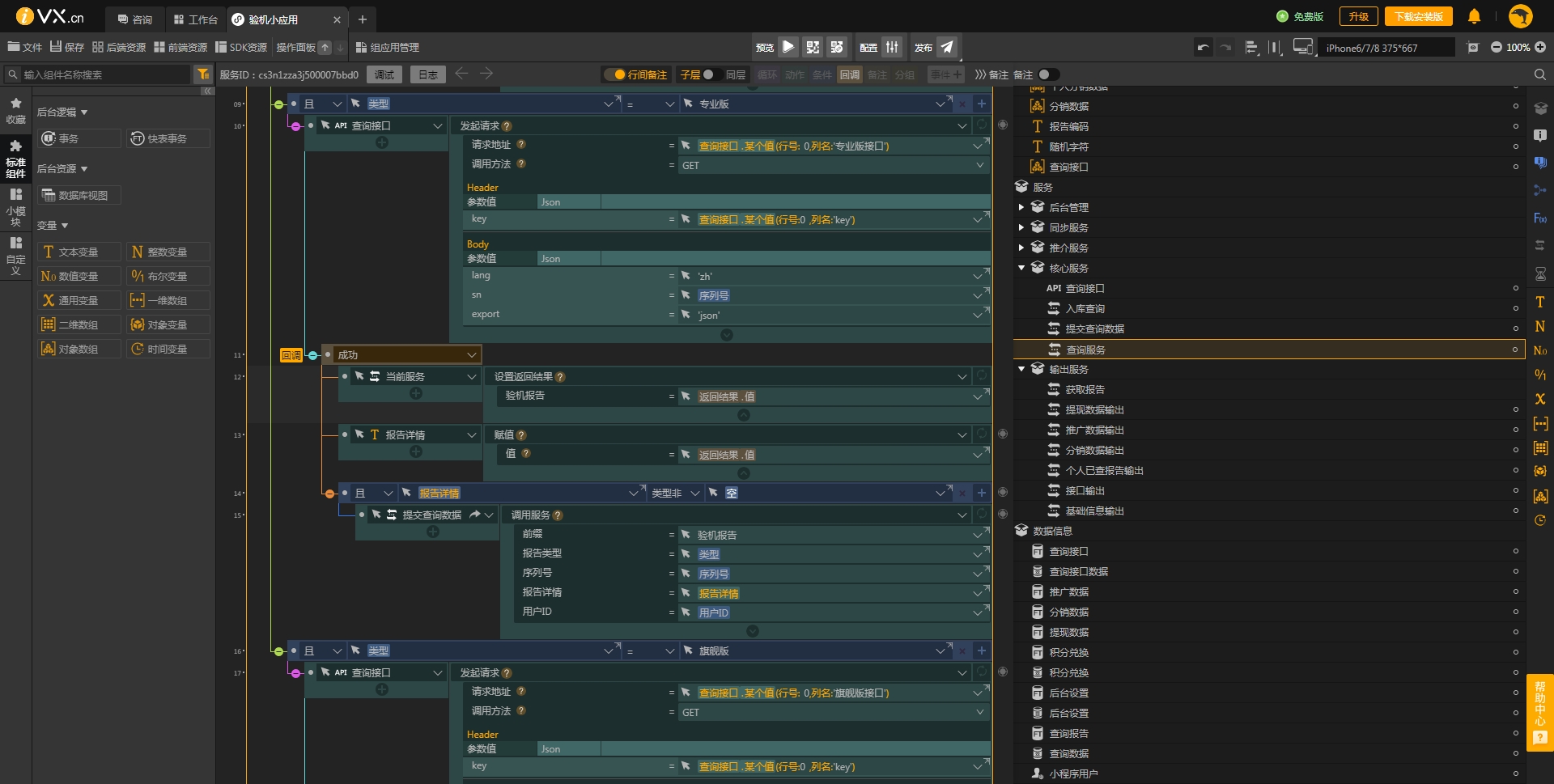
Task: Switch to the 咨询 tab
Action: tap(135, 19)
